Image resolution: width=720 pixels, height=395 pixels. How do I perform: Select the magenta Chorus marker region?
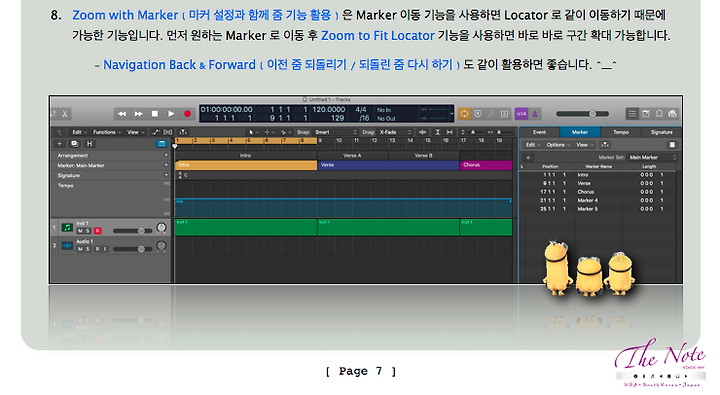tap(486, 165)
